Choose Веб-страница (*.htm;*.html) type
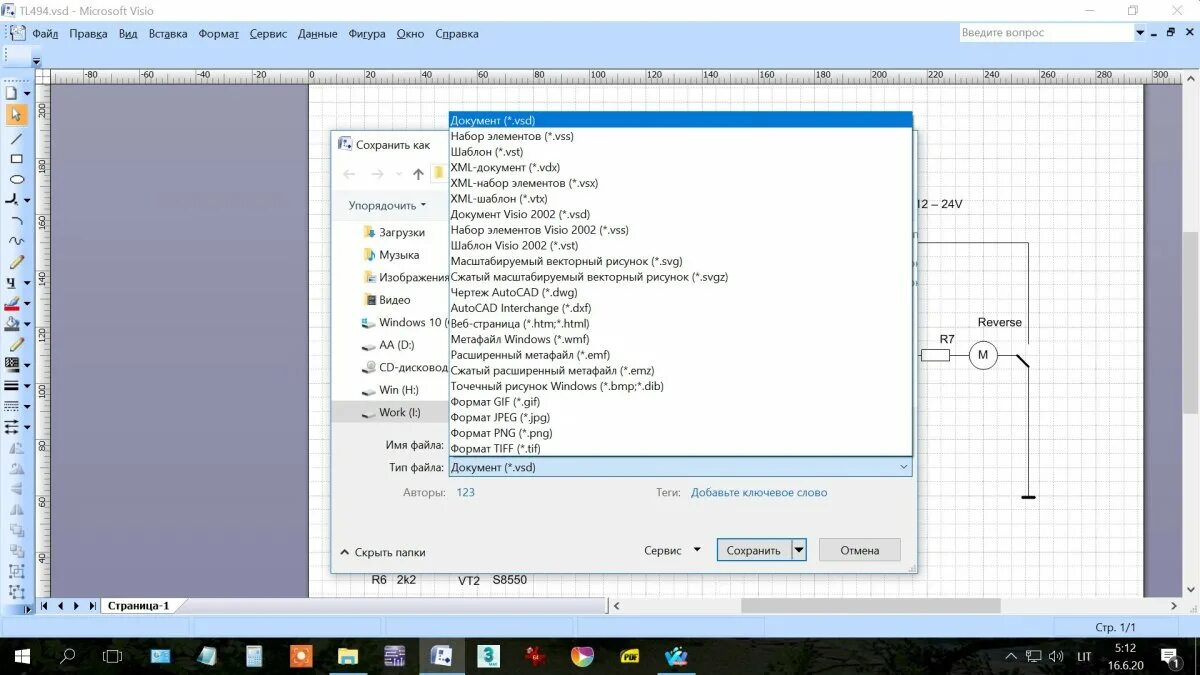 click(x=681, y=324)
